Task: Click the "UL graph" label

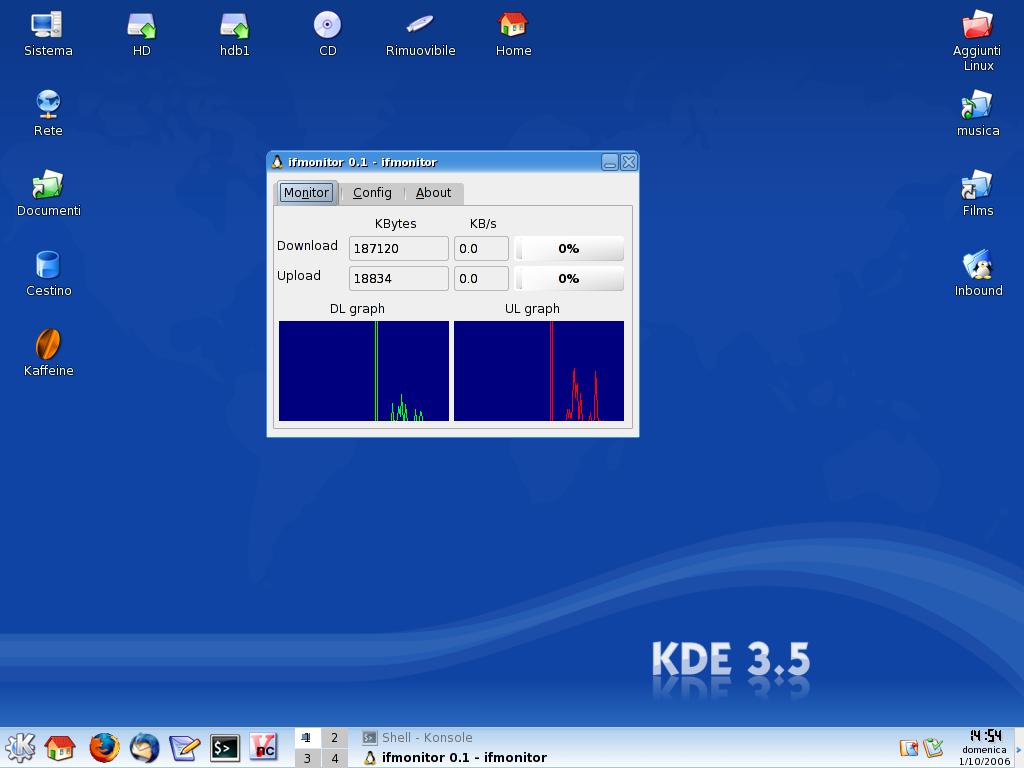Action: coord(532,308)
